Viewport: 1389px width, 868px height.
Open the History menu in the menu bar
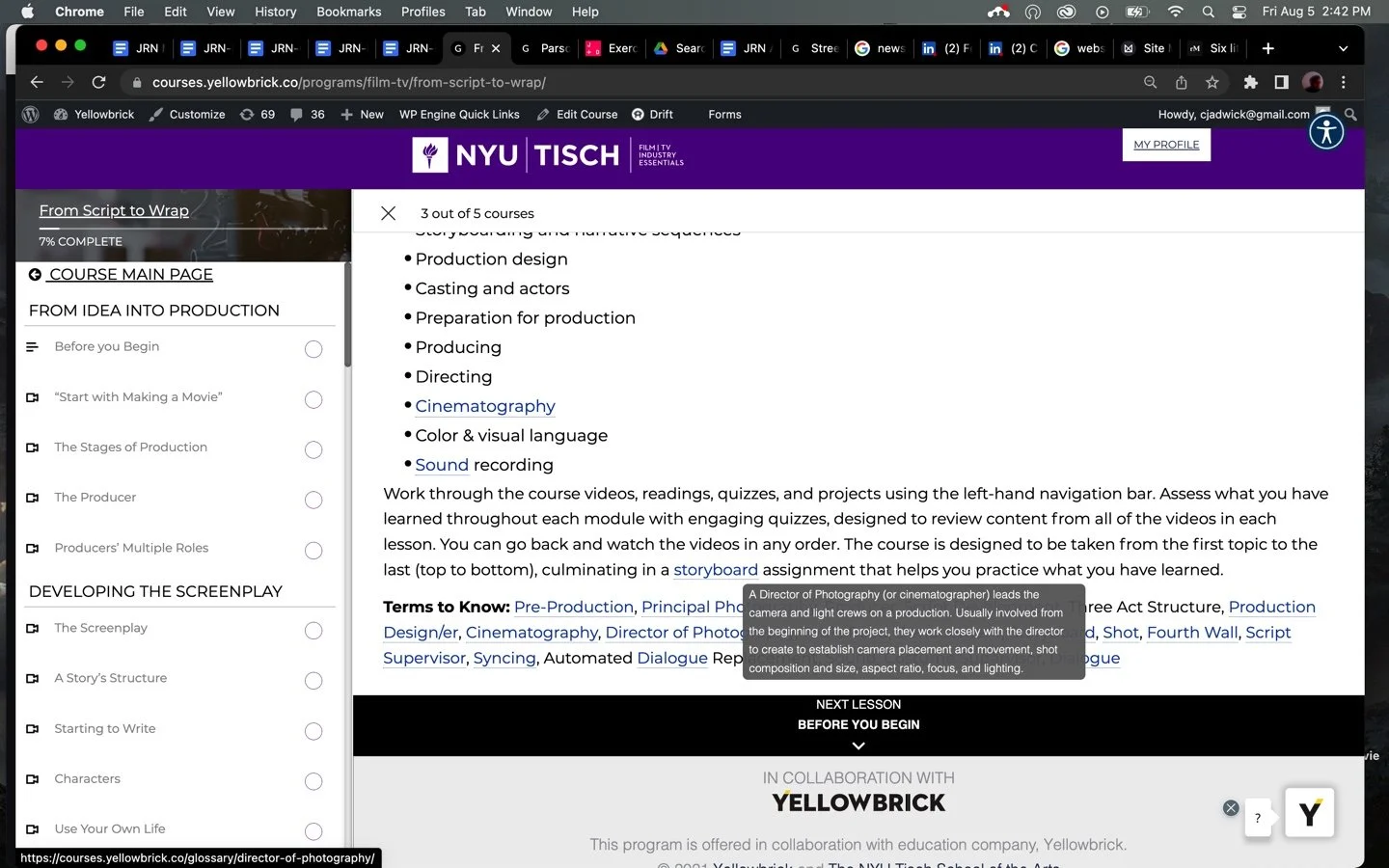pyautogui.click(x=275, y=12)
